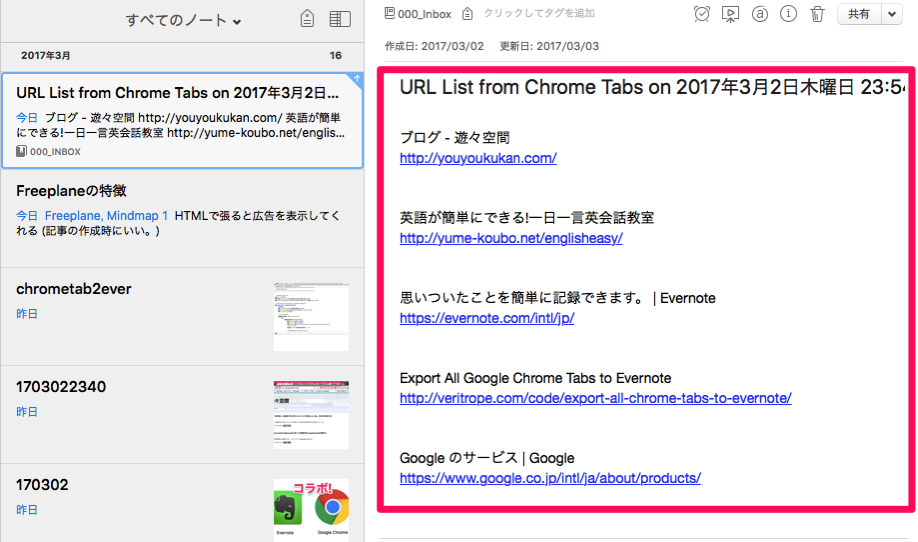Click 1703022340 note thumbnail

[311, 414]
